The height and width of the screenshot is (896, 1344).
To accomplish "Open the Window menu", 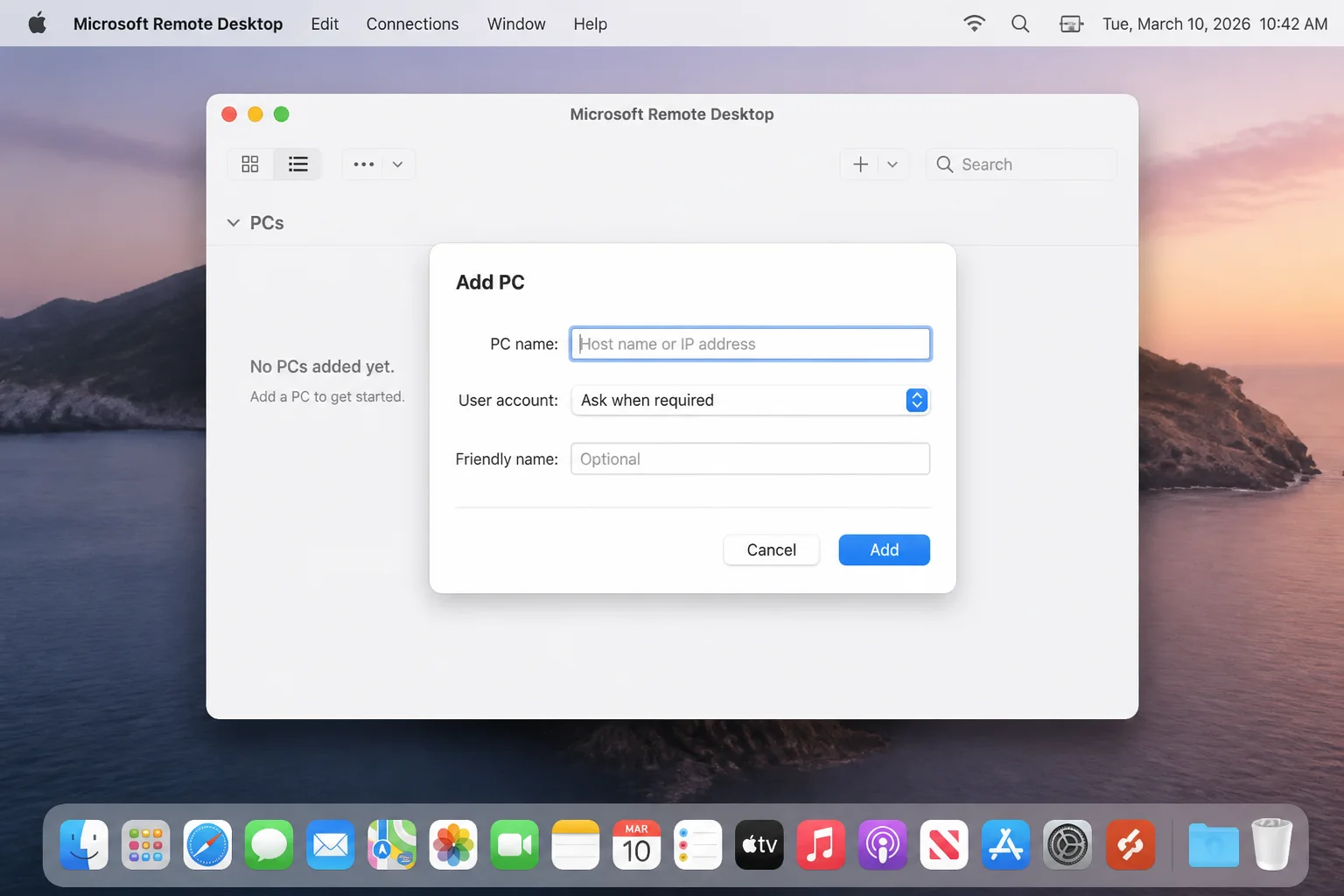I will coord(516,24).
